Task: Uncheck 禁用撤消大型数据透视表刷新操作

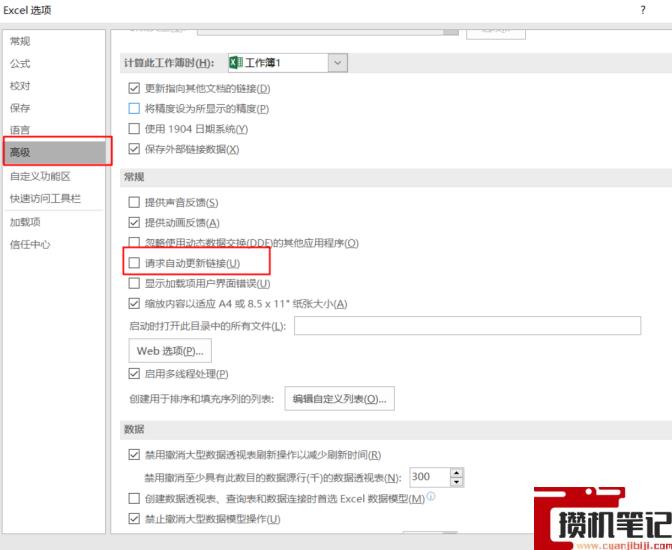Action: [x=134, y=454]
